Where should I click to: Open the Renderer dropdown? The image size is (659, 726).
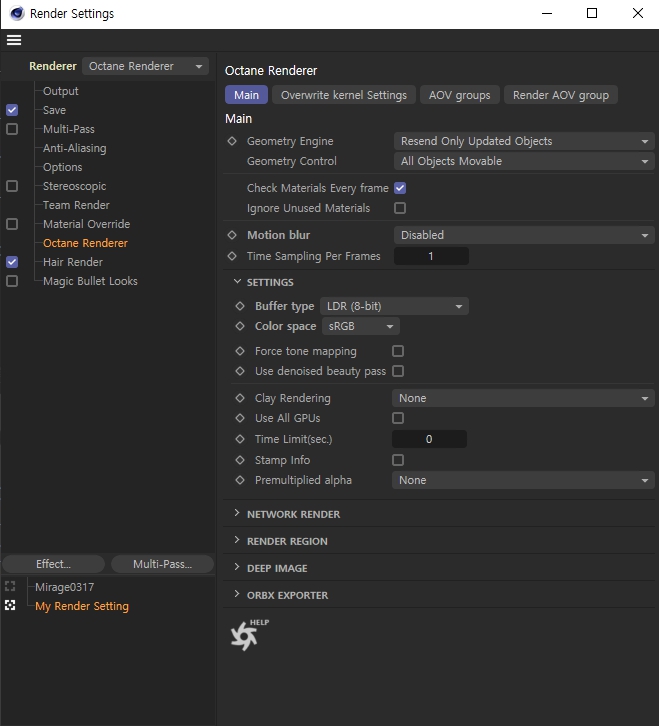click(x=145, y=66)
